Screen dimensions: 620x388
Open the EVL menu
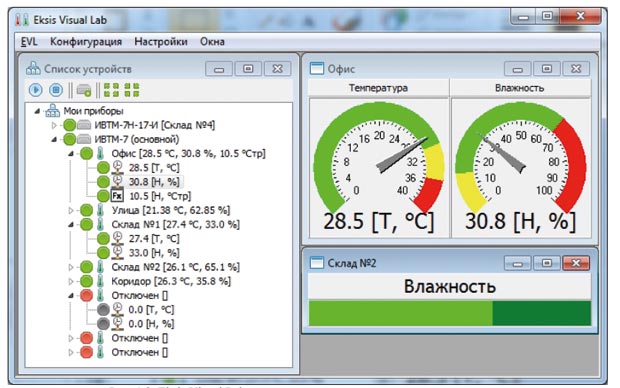coord(29,42)
